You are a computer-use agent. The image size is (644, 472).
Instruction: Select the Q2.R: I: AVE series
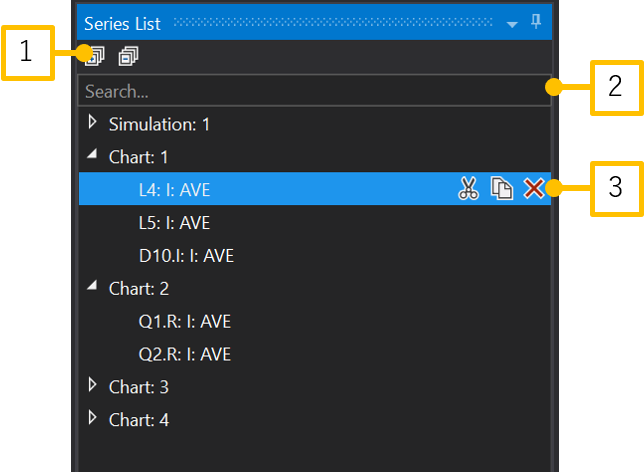185,354
